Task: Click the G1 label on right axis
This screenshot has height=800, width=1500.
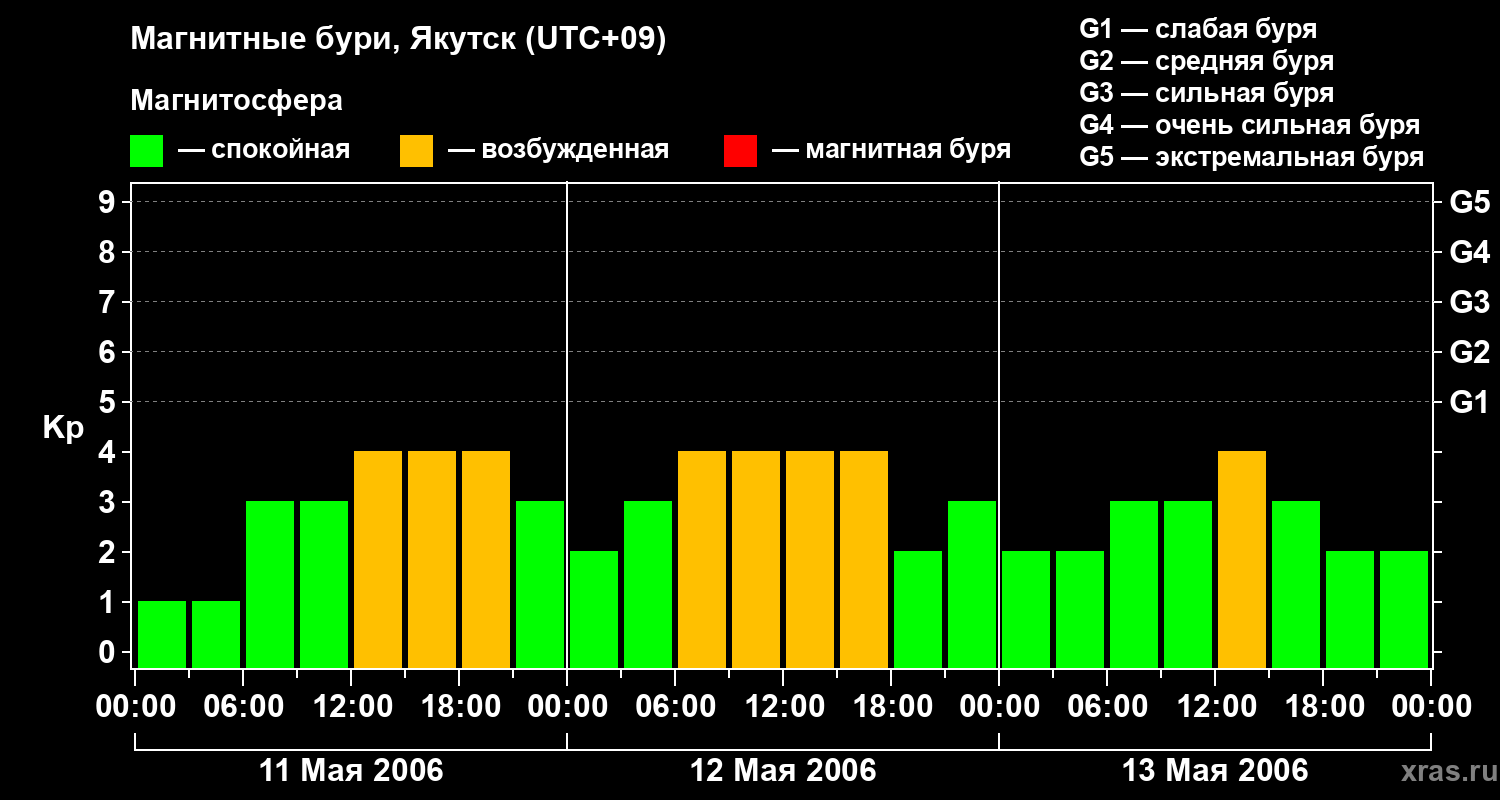Action: pos(1469,402)
